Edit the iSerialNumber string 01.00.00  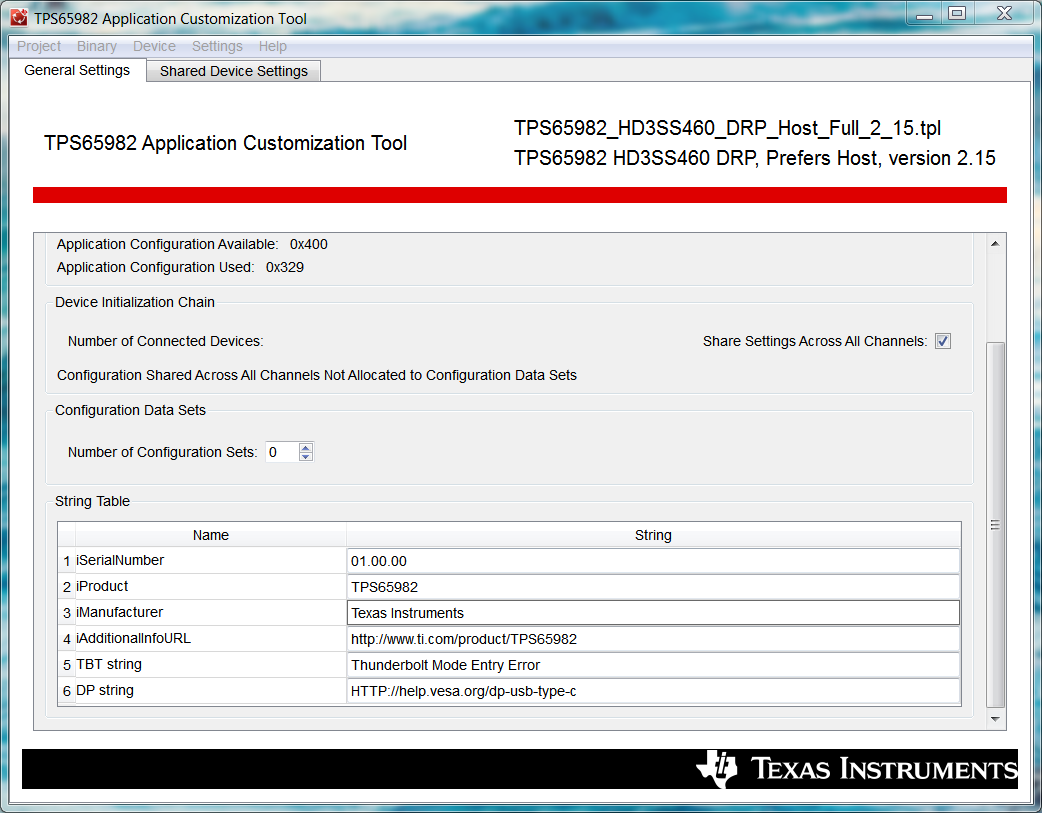[x=653, y=561]
